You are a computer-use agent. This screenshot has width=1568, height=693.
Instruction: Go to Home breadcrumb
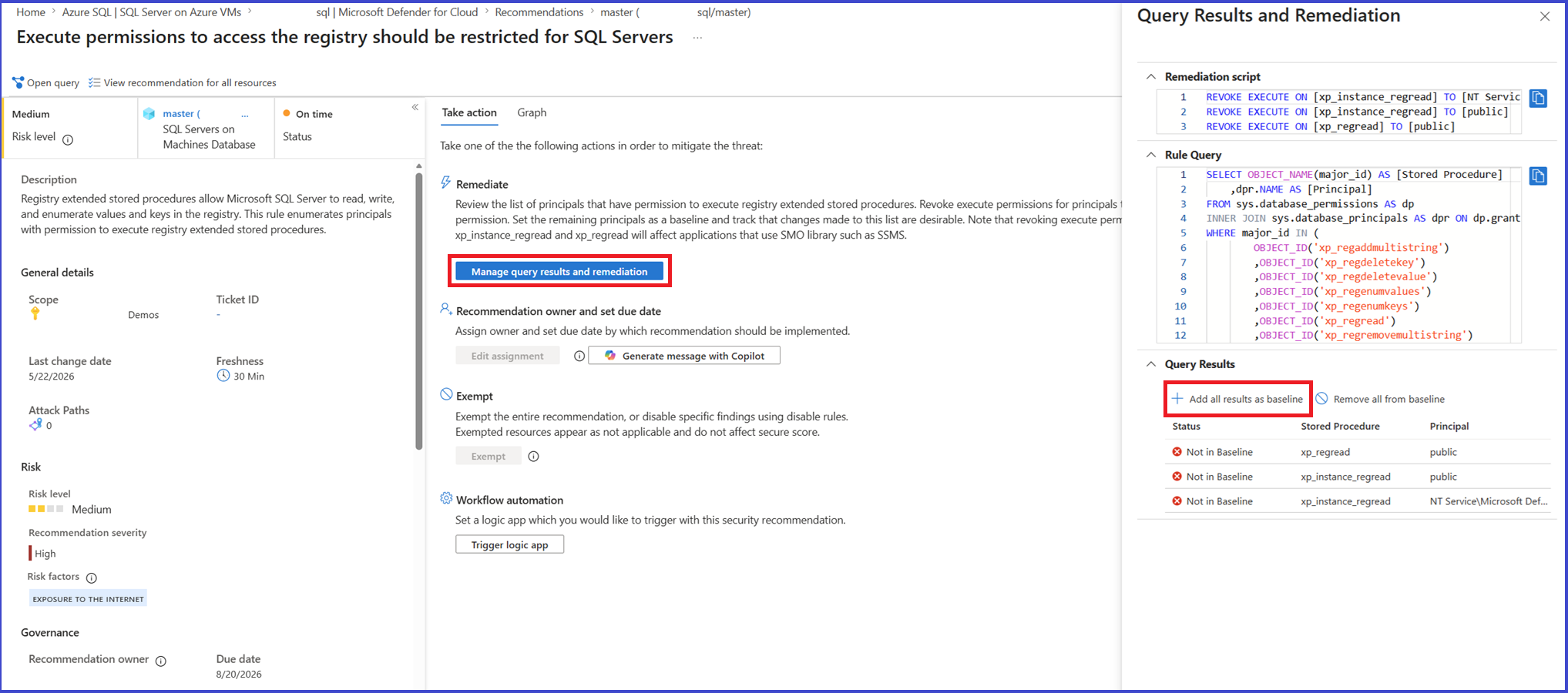(31, 12)
